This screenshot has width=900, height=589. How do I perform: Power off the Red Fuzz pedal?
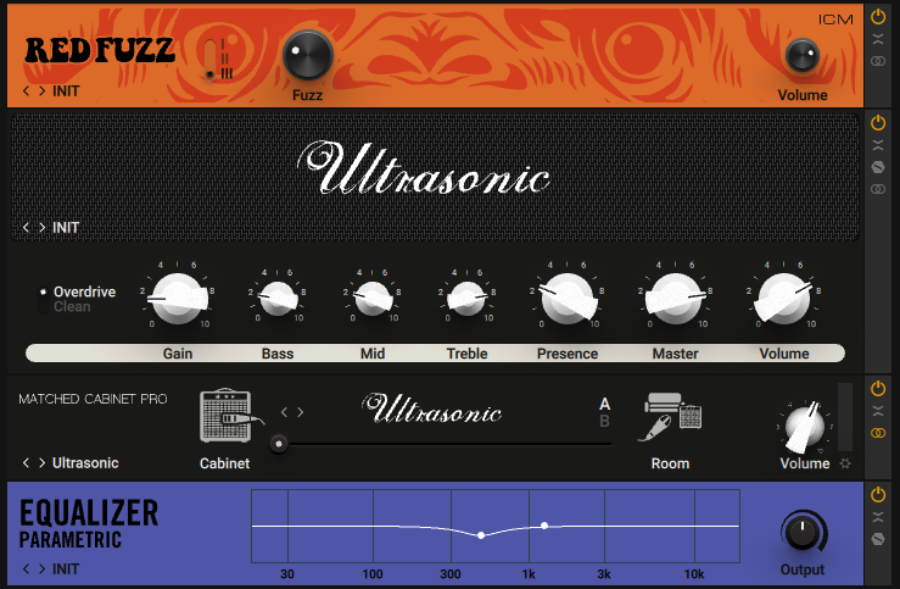876,16
